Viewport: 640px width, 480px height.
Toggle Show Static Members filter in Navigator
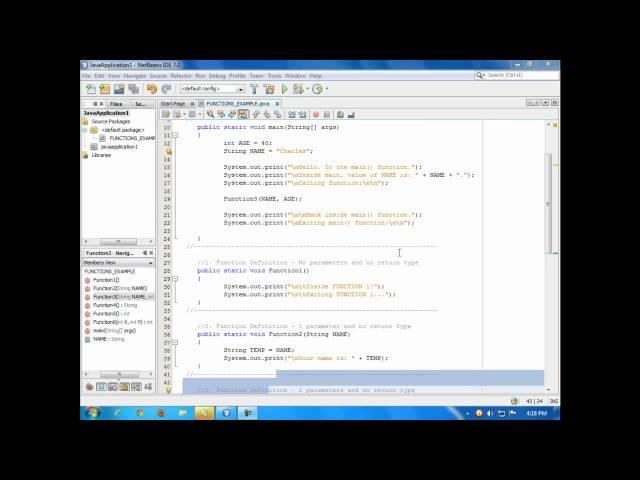(x=113, y=386)
